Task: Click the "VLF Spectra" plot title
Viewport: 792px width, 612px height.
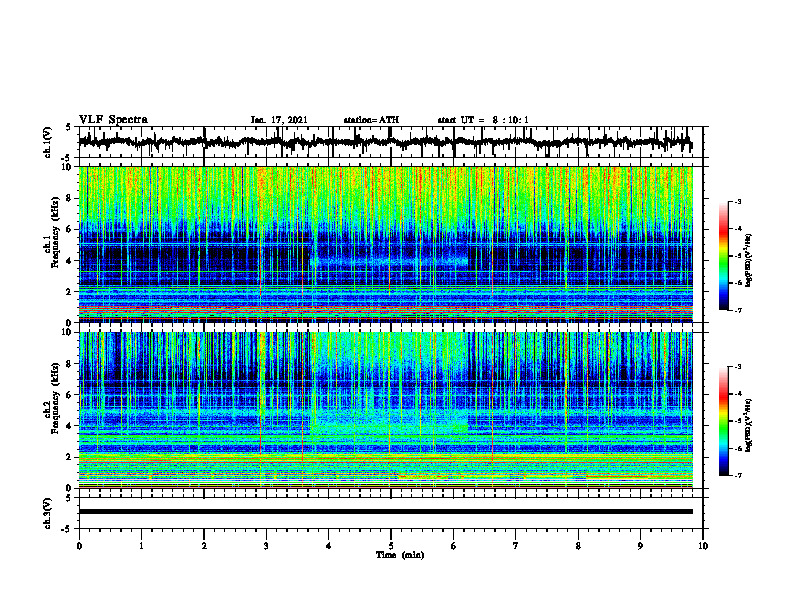Action: click(113, 120)
